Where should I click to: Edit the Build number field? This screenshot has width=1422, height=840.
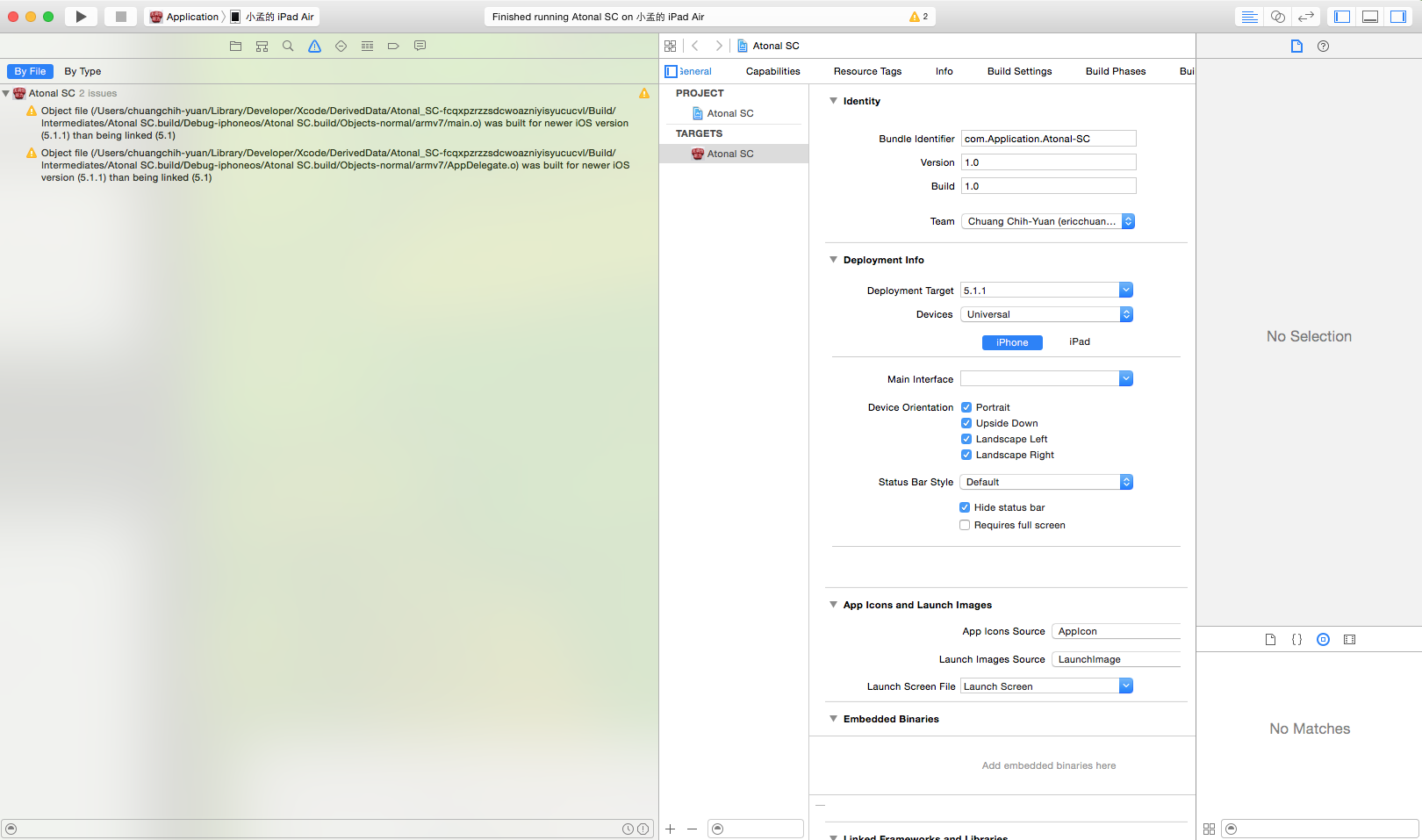click(1048, 186)
